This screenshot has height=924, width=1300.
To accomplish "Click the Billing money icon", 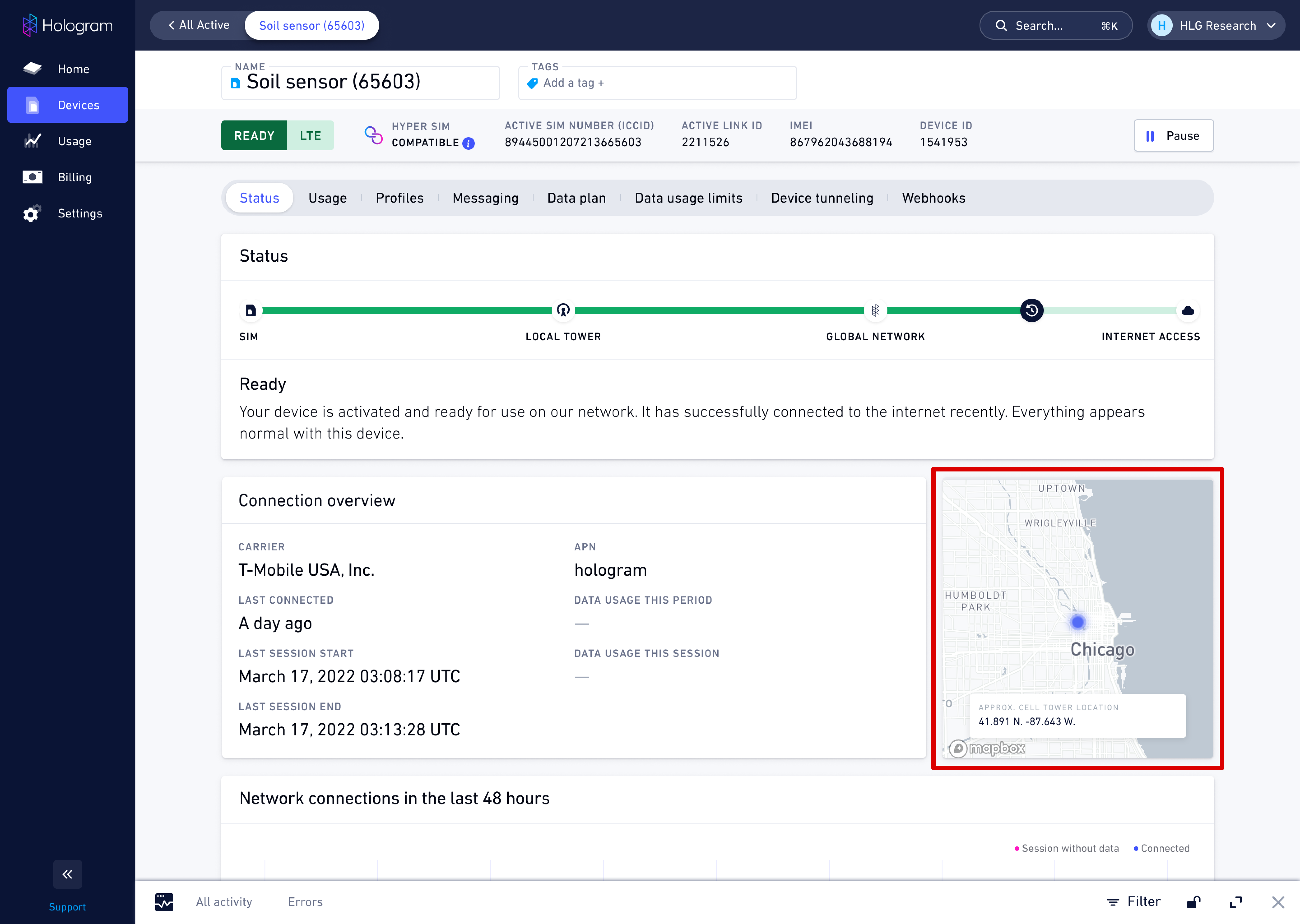I will coord(32,177).
